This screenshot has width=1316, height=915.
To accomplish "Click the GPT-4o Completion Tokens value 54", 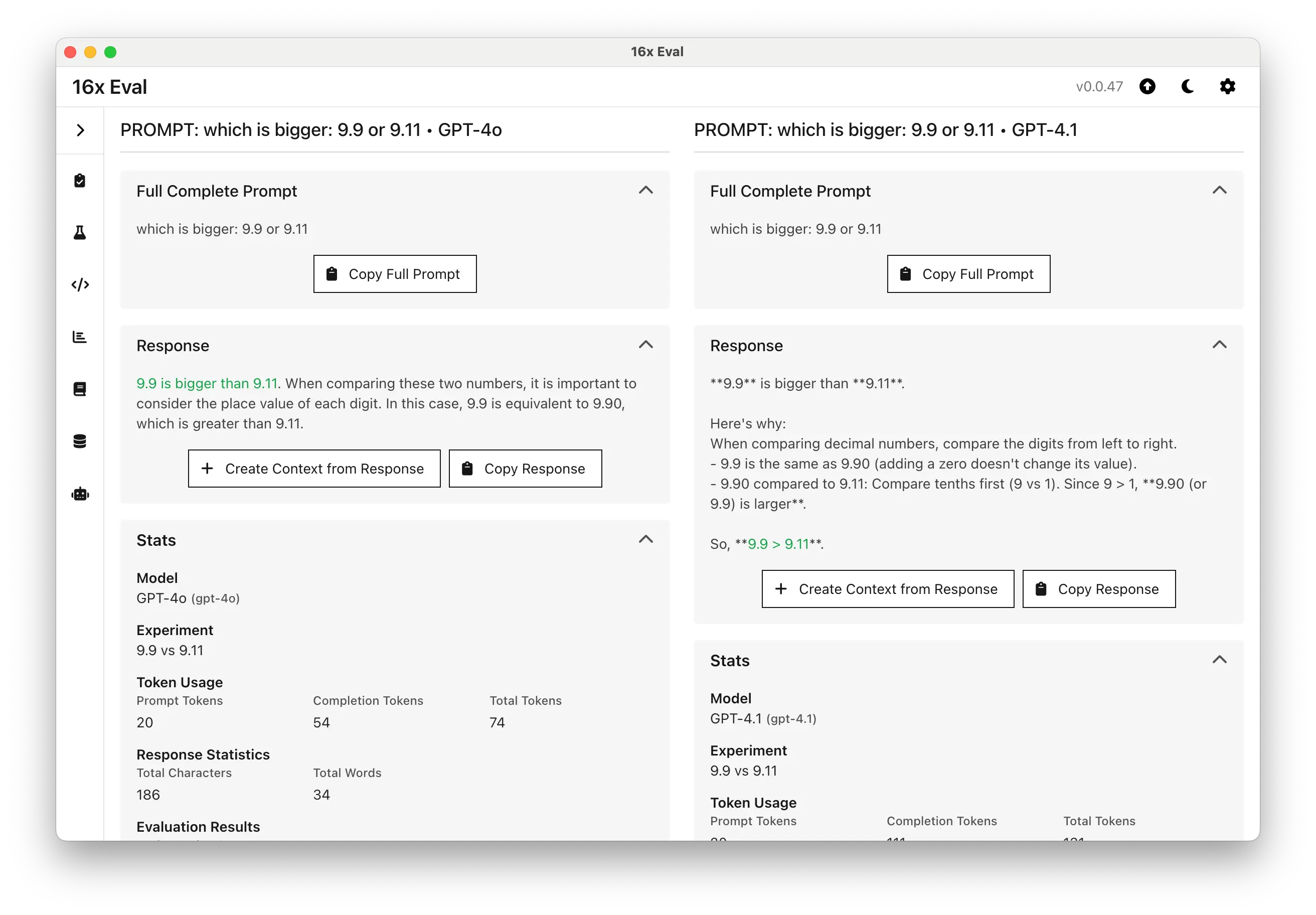I will pyautogui.click(x=321, y=723).
